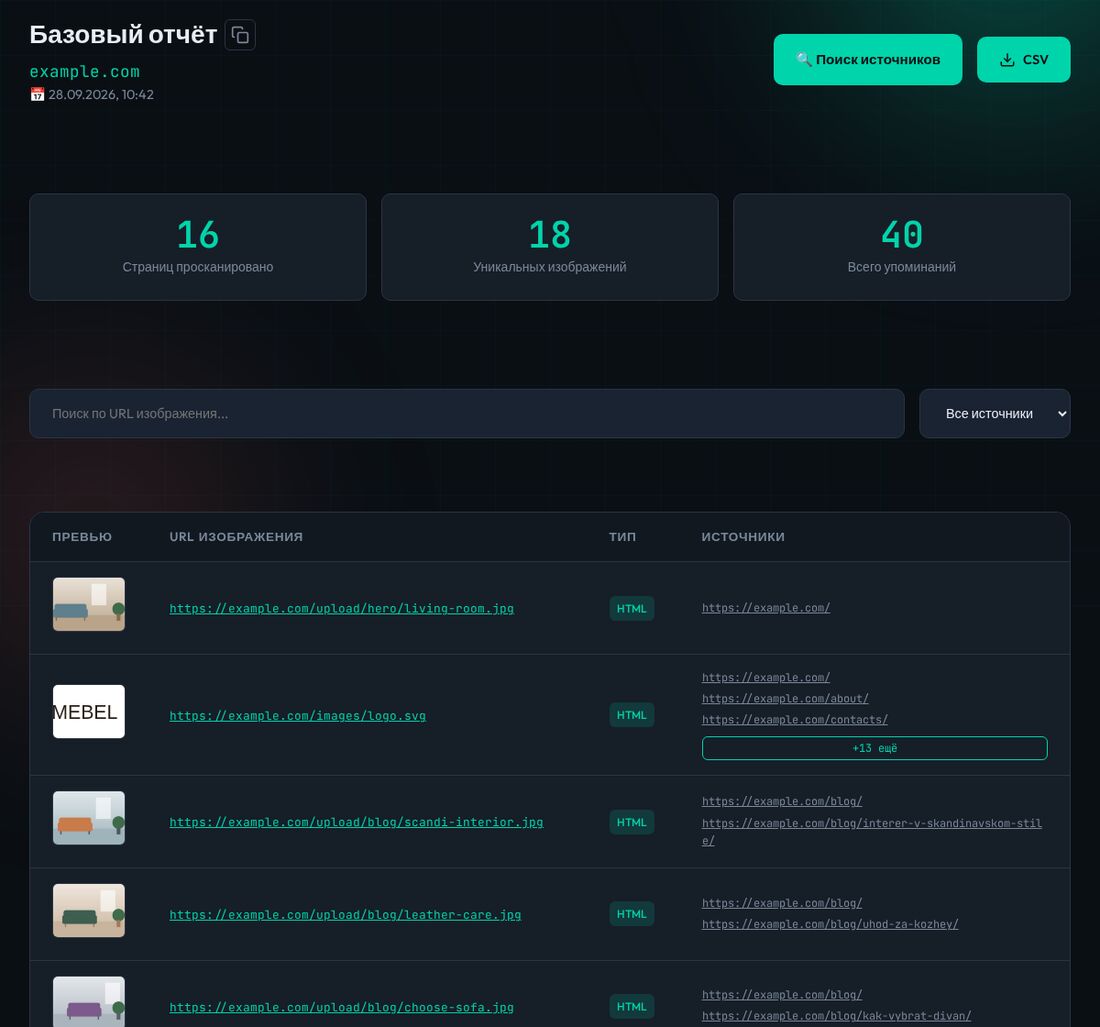
Task: Open the example.com domain link
Action: pyautogui.click(x=85, y=72)
